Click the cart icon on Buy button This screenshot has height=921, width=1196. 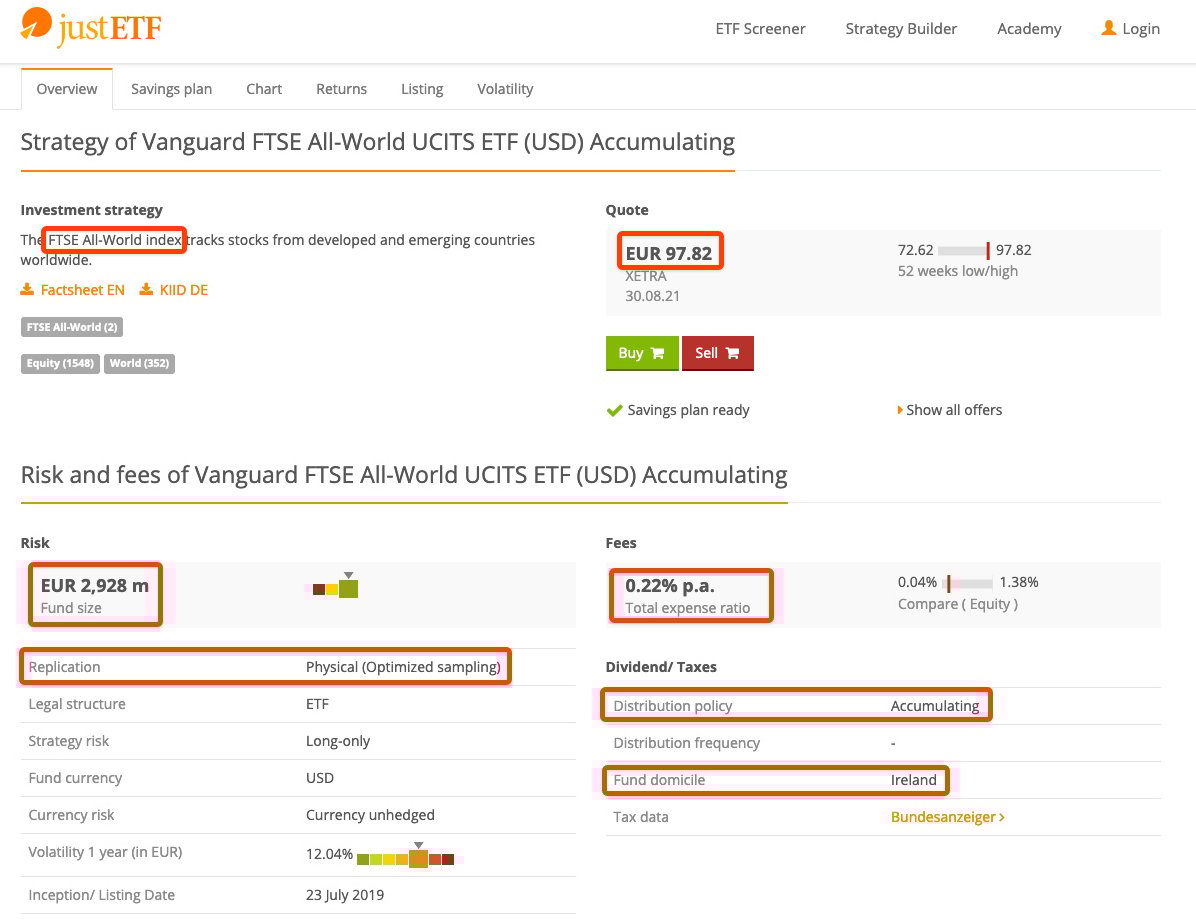pyautogui.click(x=657, y=353)
